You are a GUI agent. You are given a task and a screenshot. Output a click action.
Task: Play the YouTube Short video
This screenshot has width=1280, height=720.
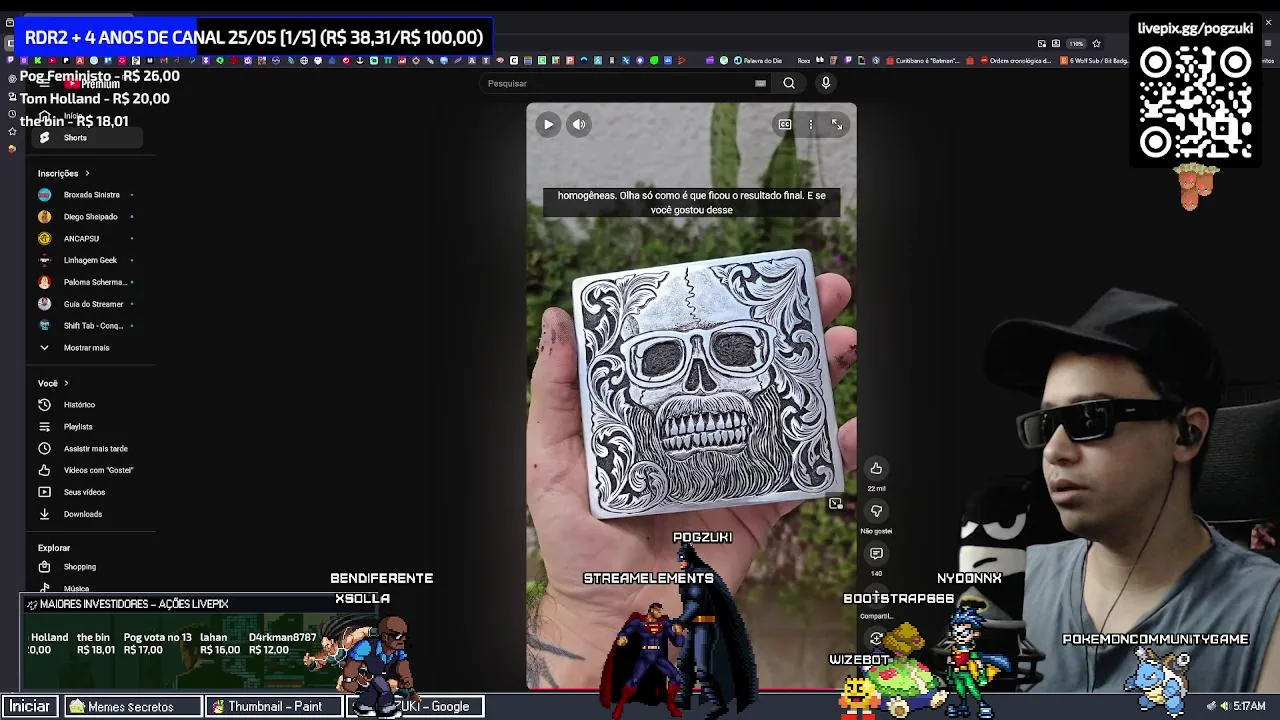(548, 124)
